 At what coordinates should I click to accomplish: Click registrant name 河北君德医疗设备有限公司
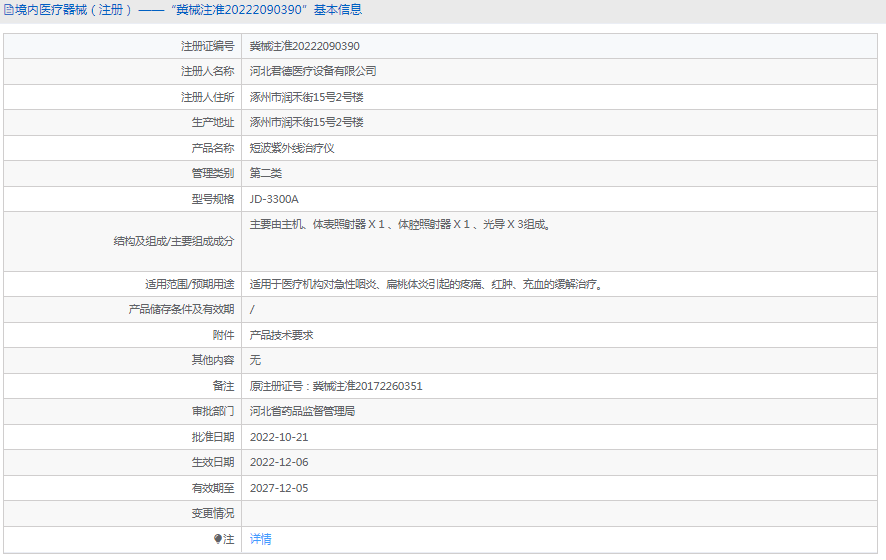[x=312, y=72]
